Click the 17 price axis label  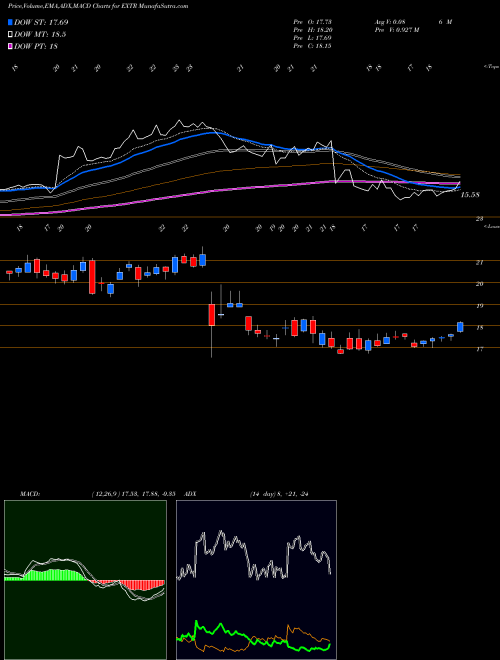pos(479,349)
